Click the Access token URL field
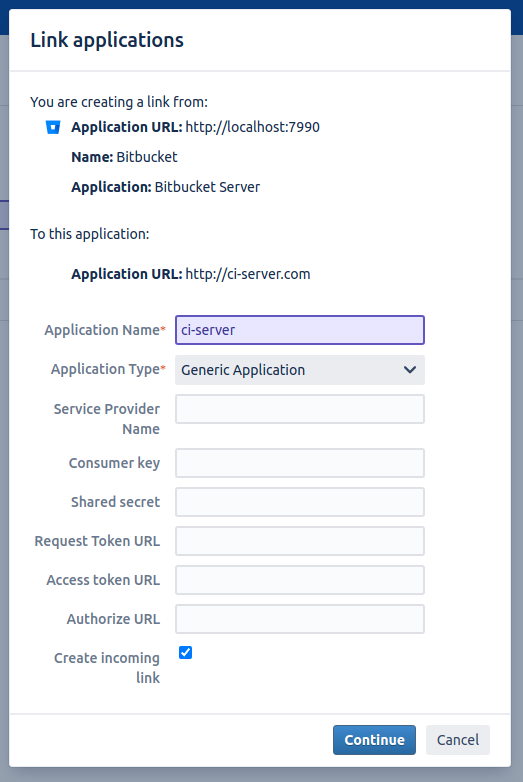The width and height of the screenshot is (523, 782). coord(300,580)
